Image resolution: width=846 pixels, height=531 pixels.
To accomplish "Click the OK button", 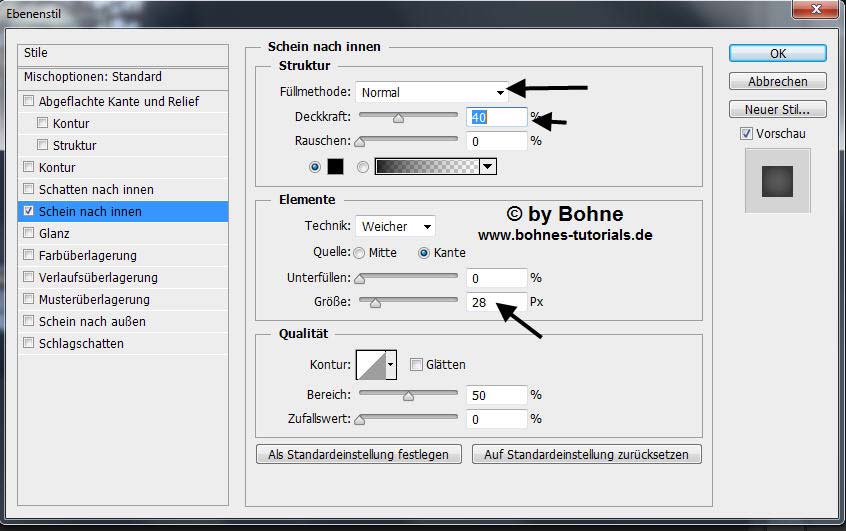I will click(777, 53).
